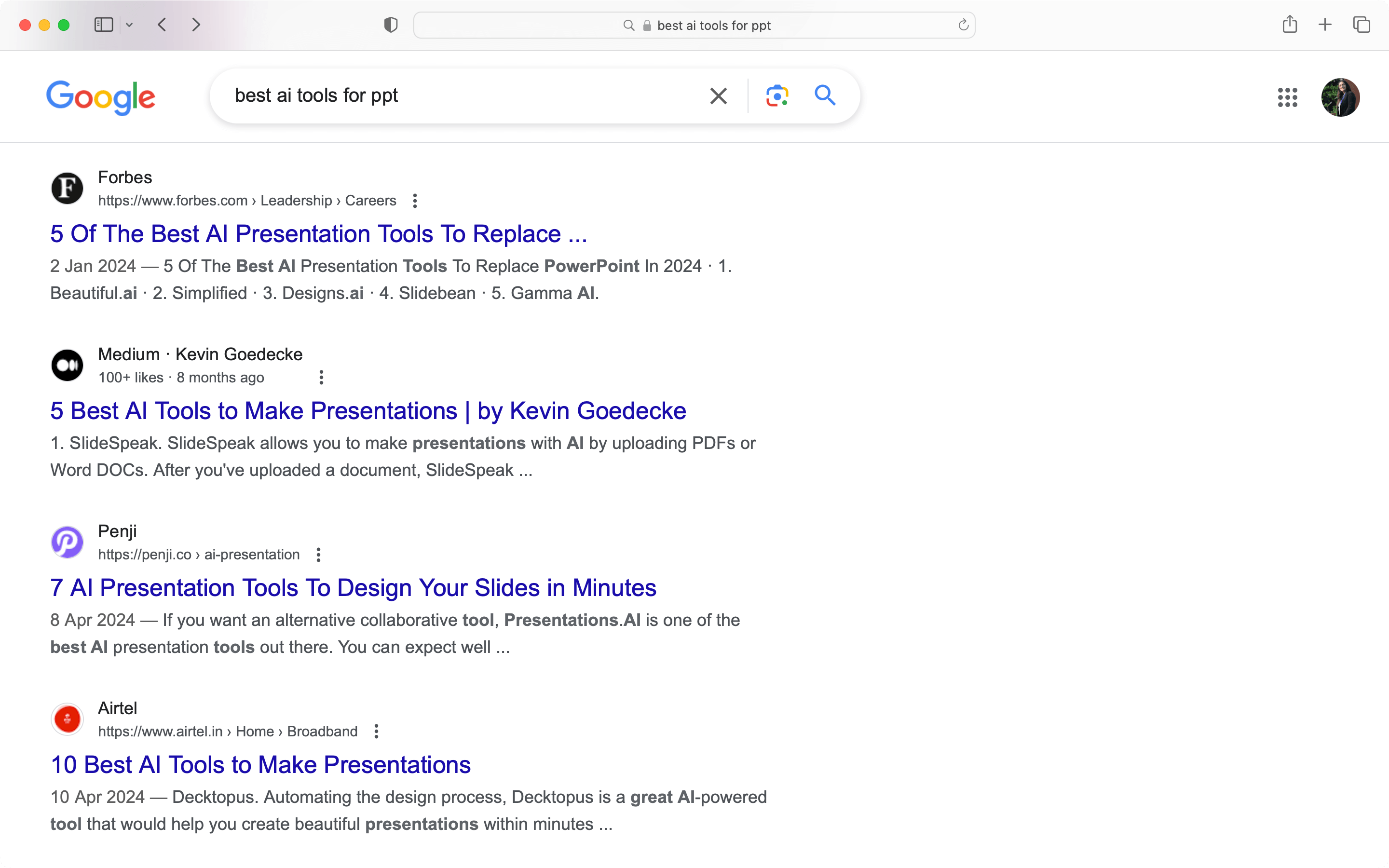Open the three-dot menu for the Penji result
This screenshot has width=1389, height=868.
pos(318,555)
